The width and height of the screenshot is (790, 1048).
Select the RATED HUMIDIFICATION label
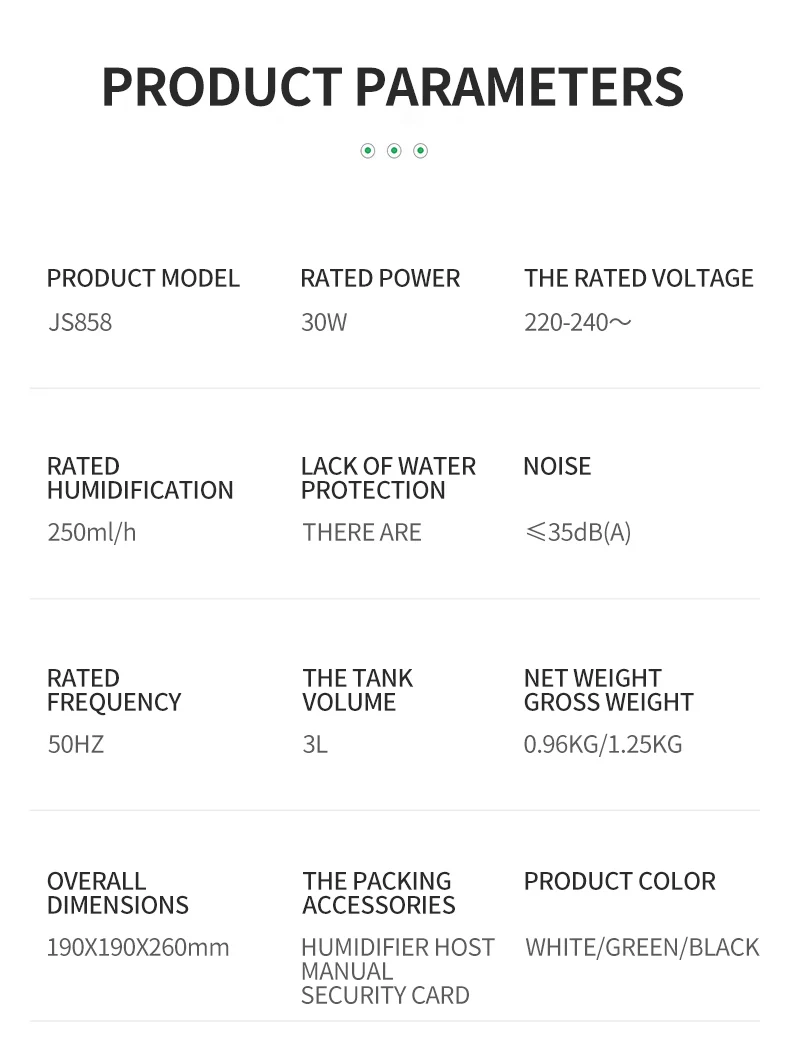coord(140,478)
